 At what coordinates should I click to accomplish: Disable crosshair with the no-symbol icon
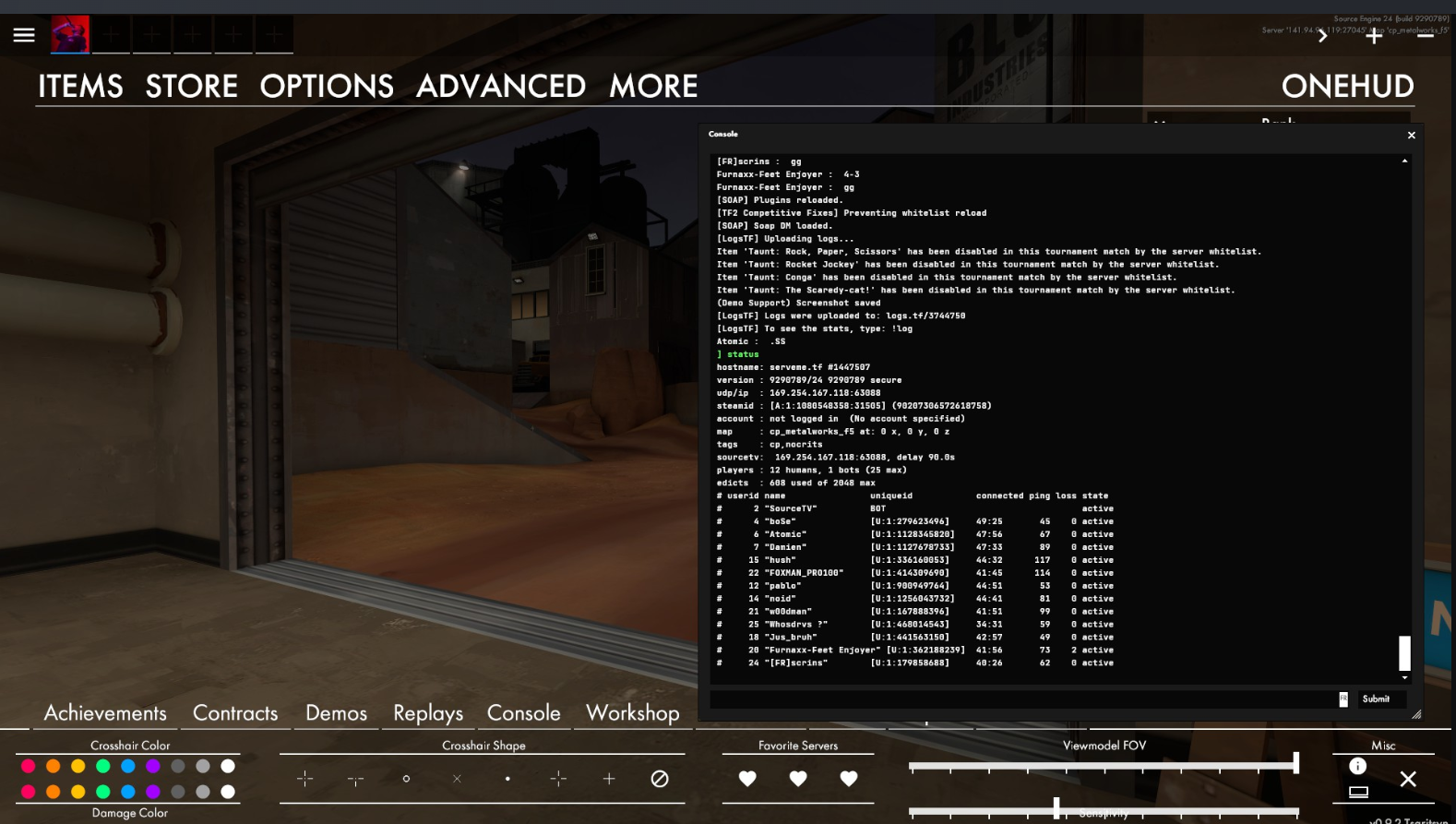pyautogui.click(x=660, y=779)
